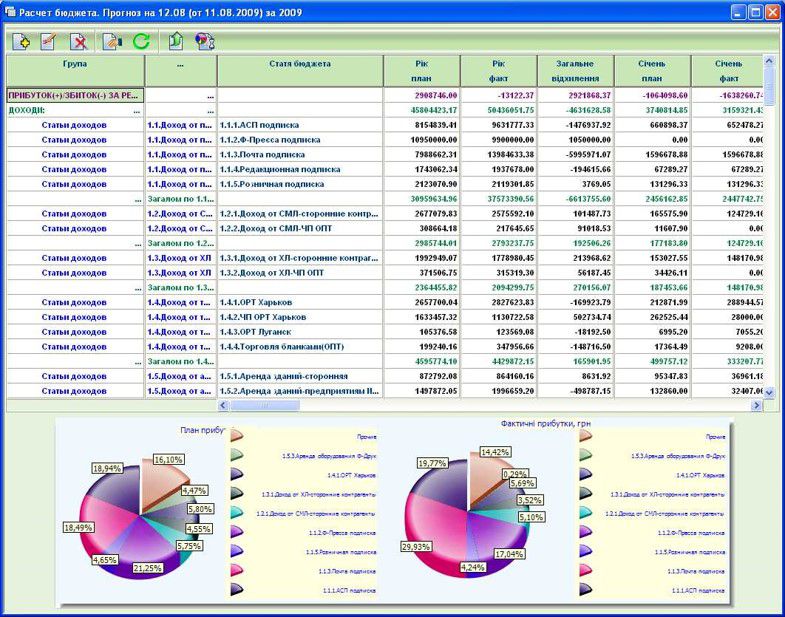Screen dimensions: 785x617
Task: Click the pie chart toolbar icon
Action: 205,41
